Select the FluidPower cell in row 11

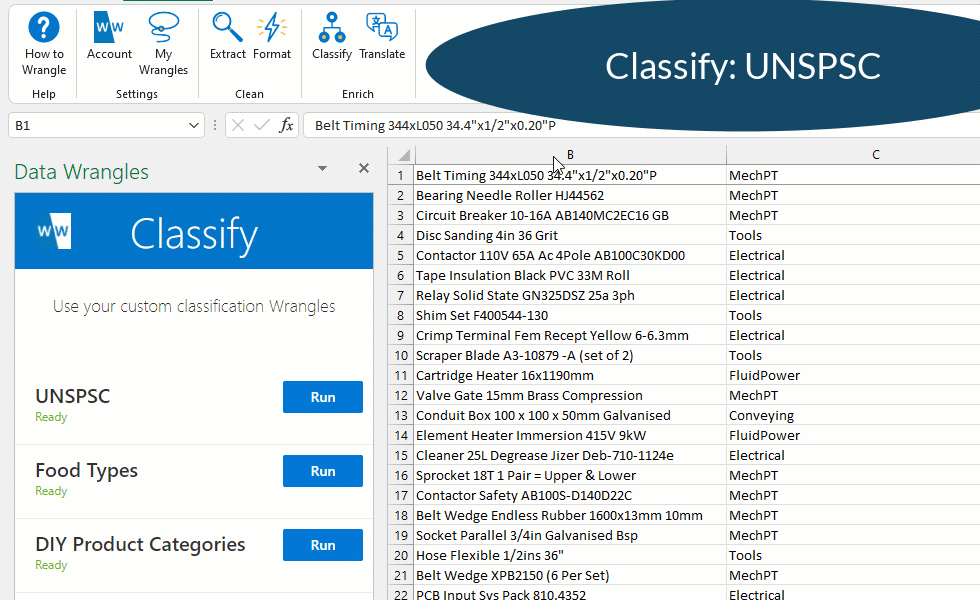(x=853, y=376)
